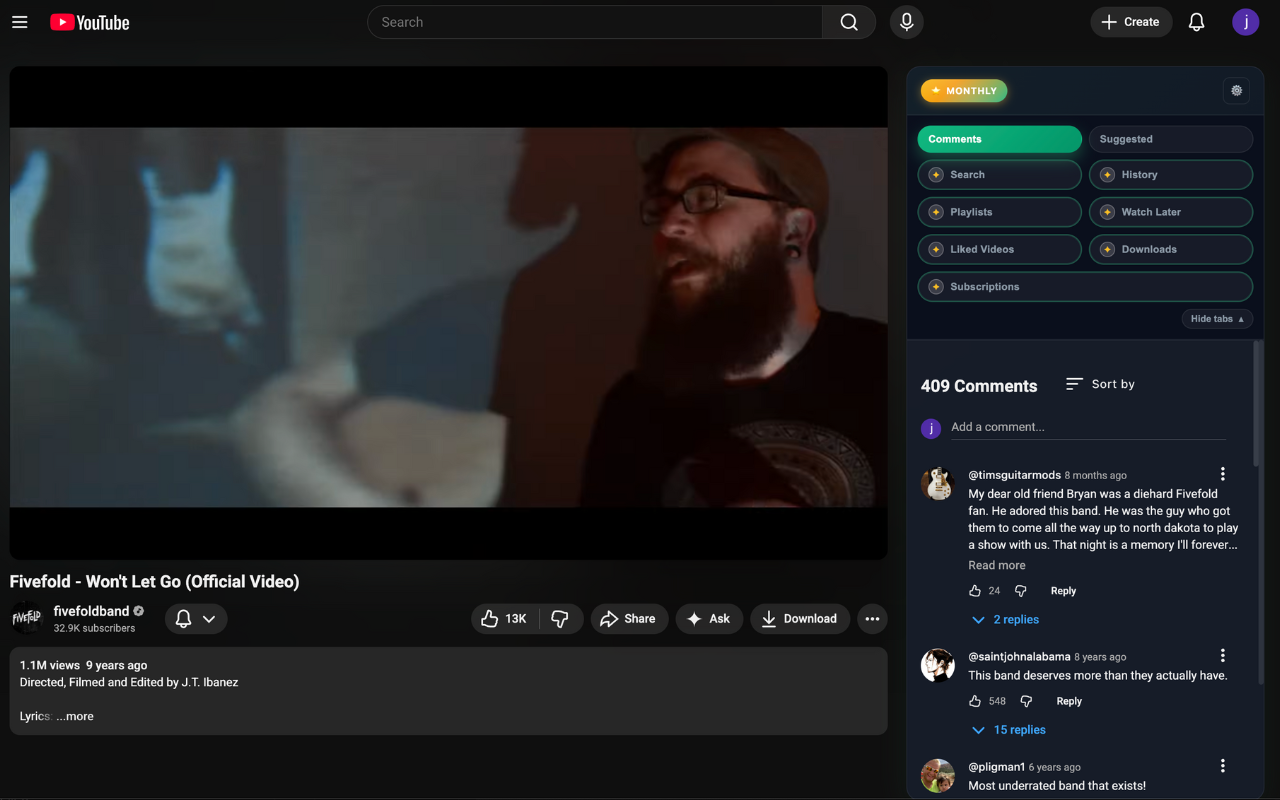The image size is (1280, 800).
Task: Like the video with 13K thumbs up
Action: tap(505, 619)
